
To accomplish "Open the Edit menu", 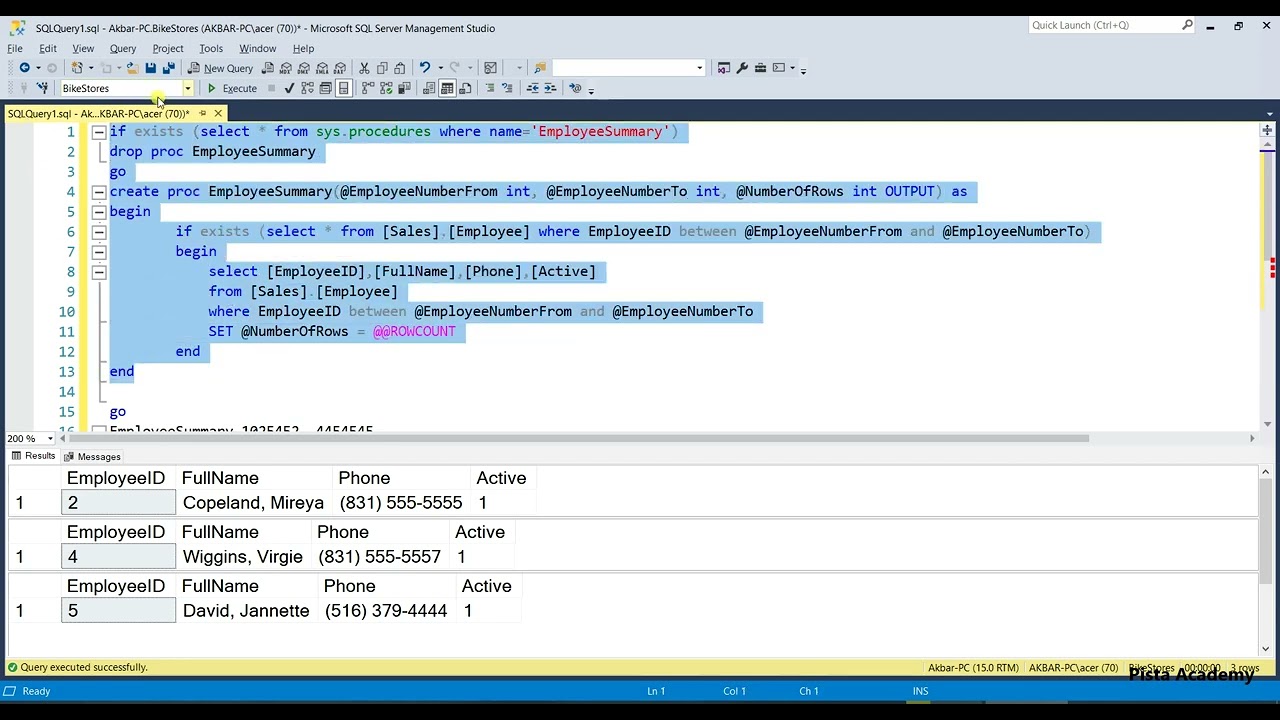I will click(x=48, y=48).
